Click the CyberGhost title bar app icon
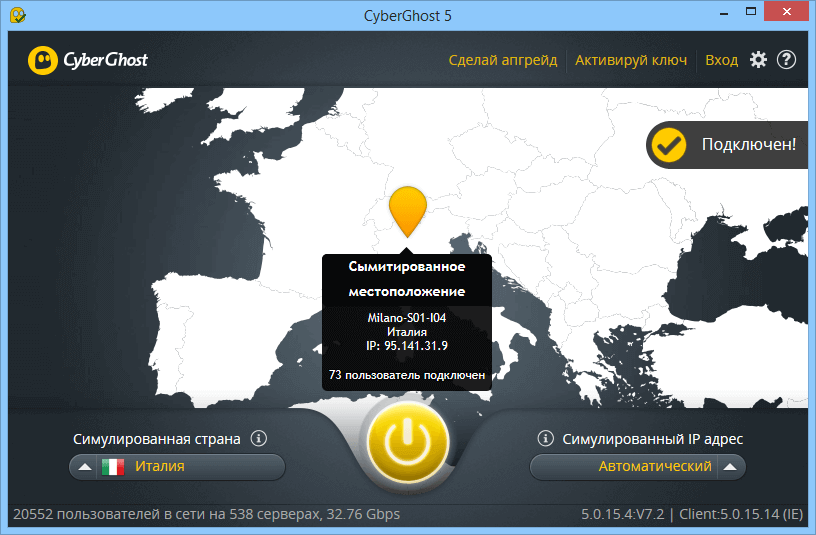 [17, 15]
